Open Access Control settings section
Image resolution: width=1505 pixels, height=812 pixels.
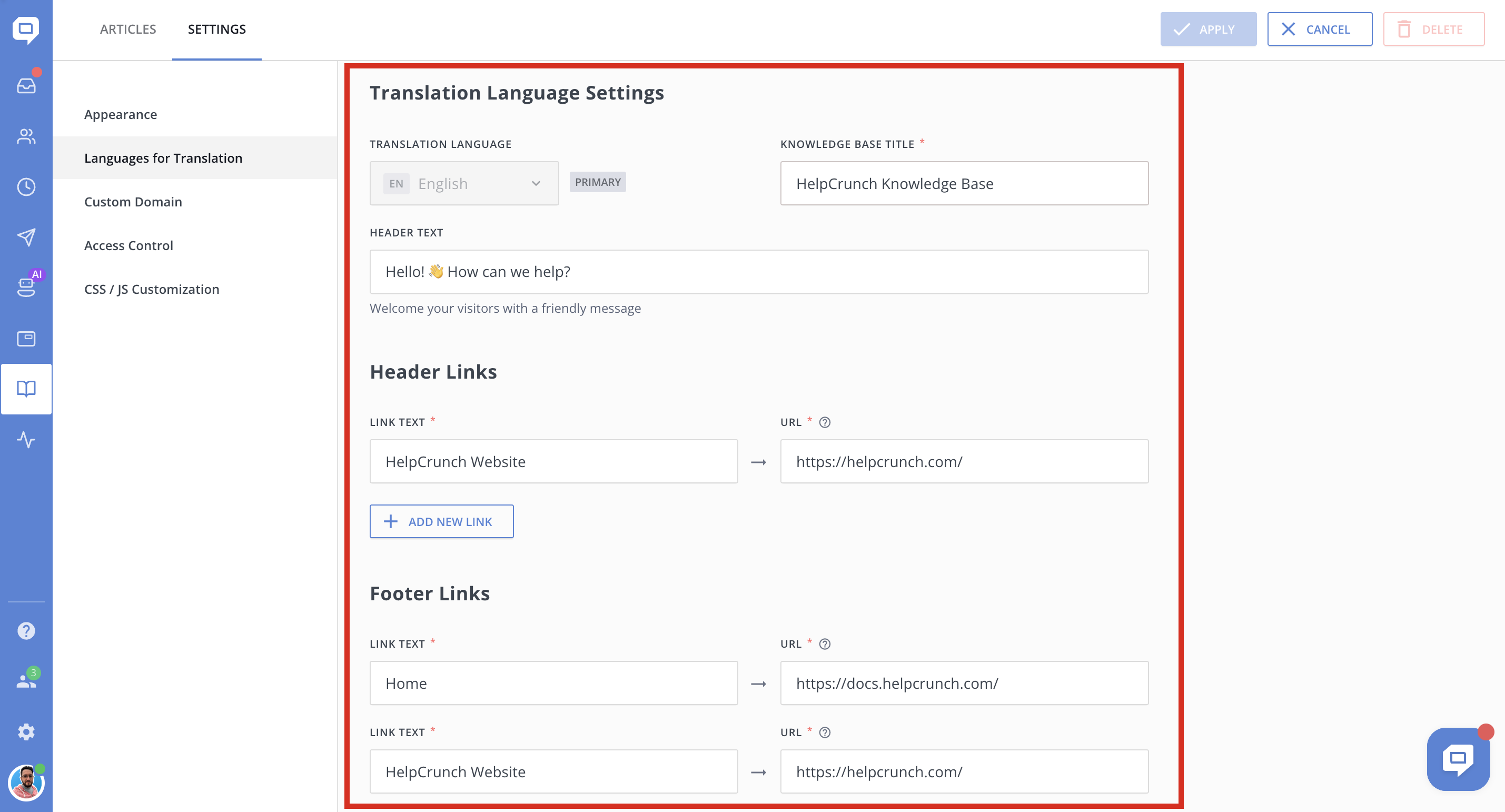(x=128, y=245)
